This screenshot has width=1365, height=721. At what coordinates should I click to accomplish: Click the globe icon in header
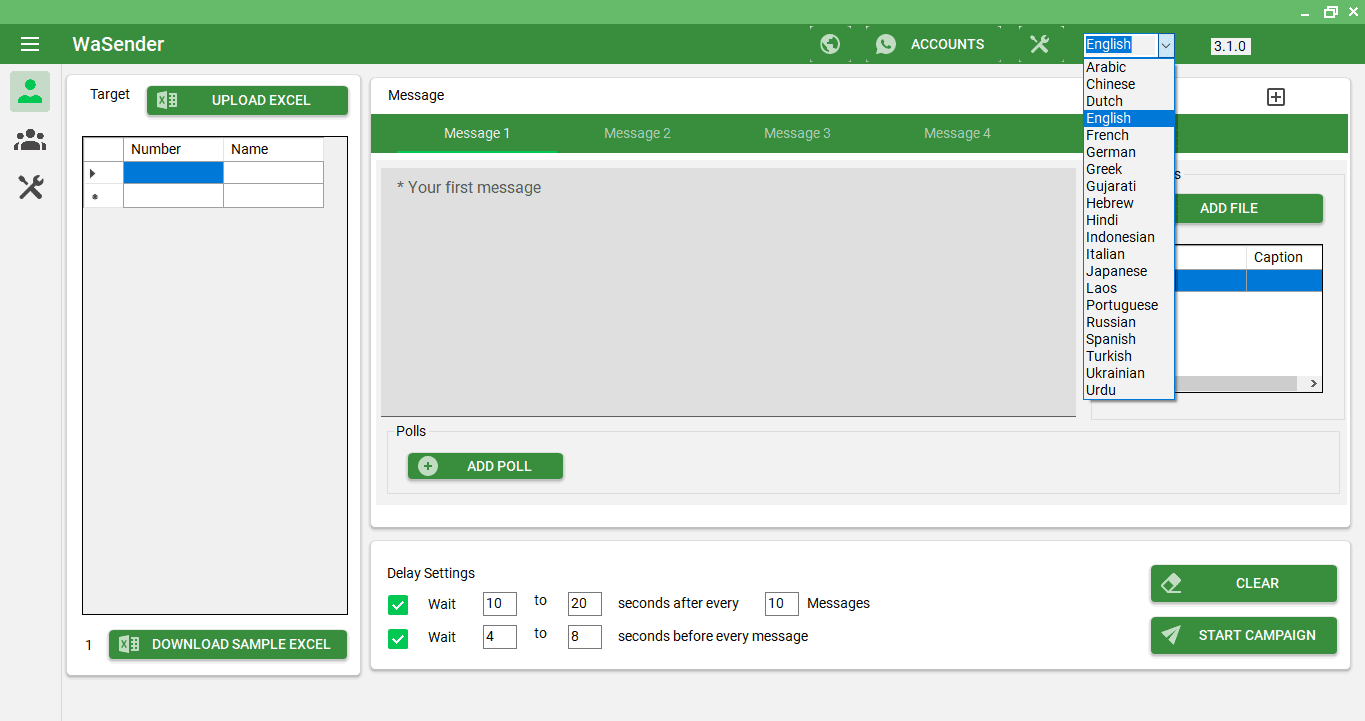click(x=830, y=44)
